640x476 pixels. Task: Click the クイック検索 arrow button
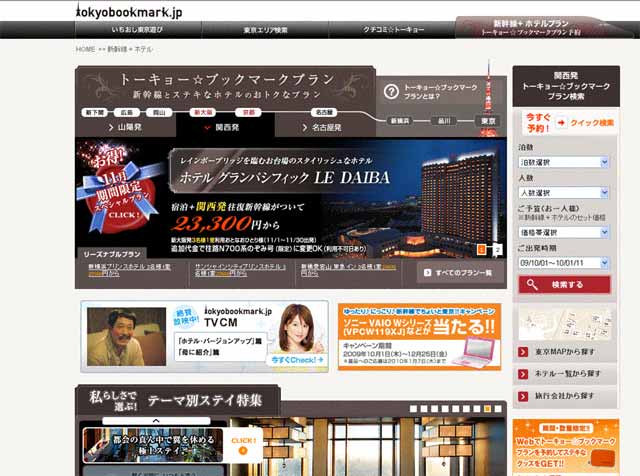point(561,122)
